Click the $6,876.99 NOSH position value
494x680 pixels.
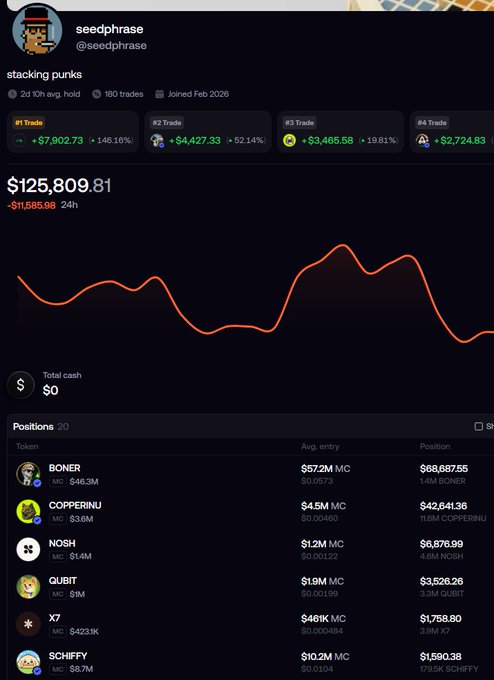(441, 543)
